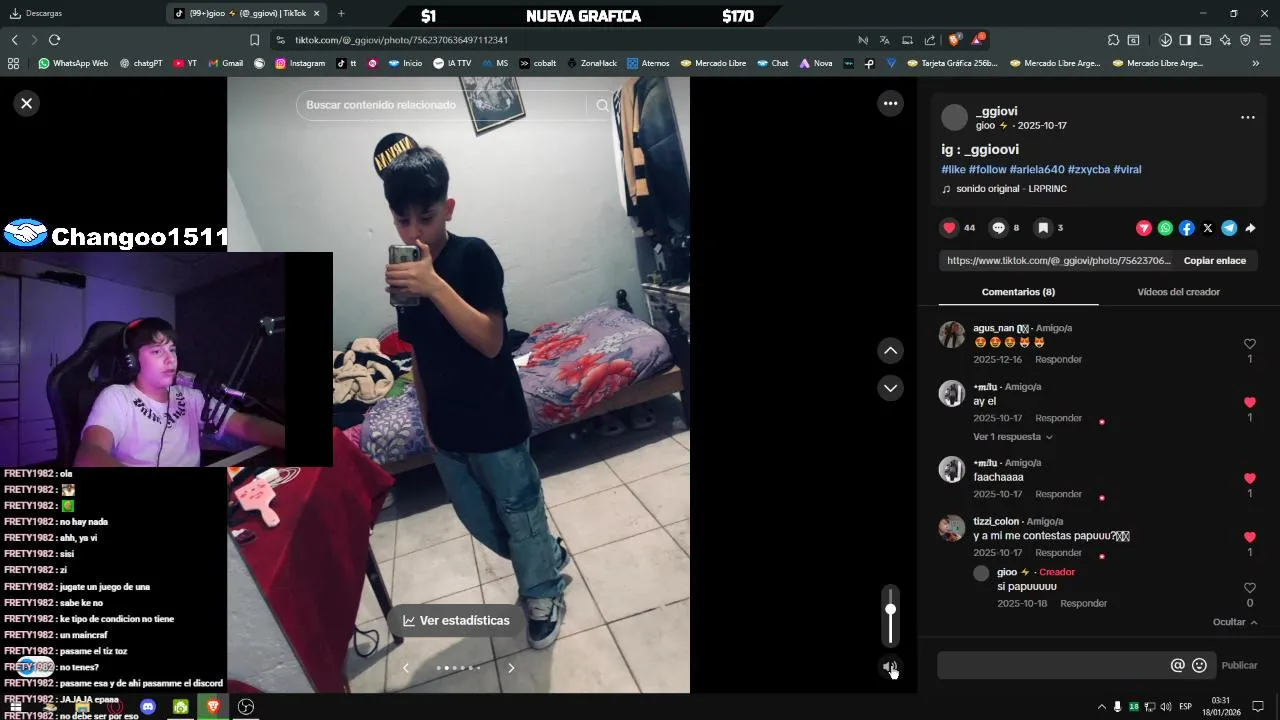
Task: Open the #viral hashtag
Action: tap(1127, 170)
